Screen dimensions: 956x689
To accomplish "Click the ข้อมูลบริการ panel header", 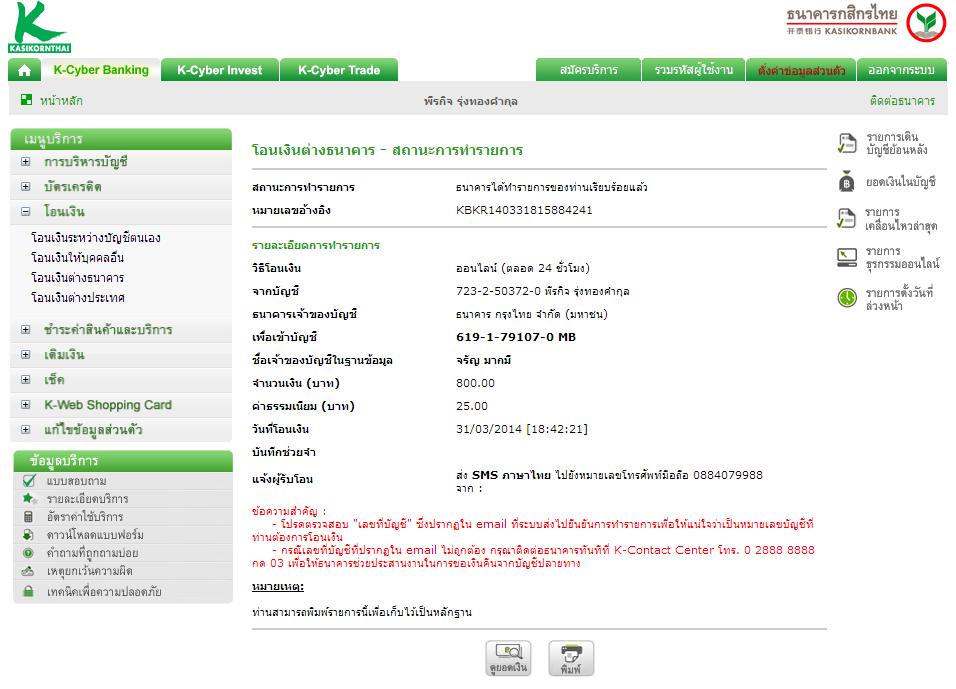I will click(x=123, y=461).
